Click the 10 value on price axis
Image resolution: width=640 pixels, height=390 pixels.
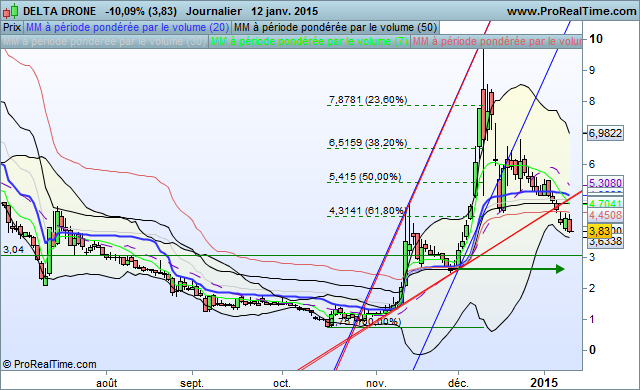click(596, 39)
